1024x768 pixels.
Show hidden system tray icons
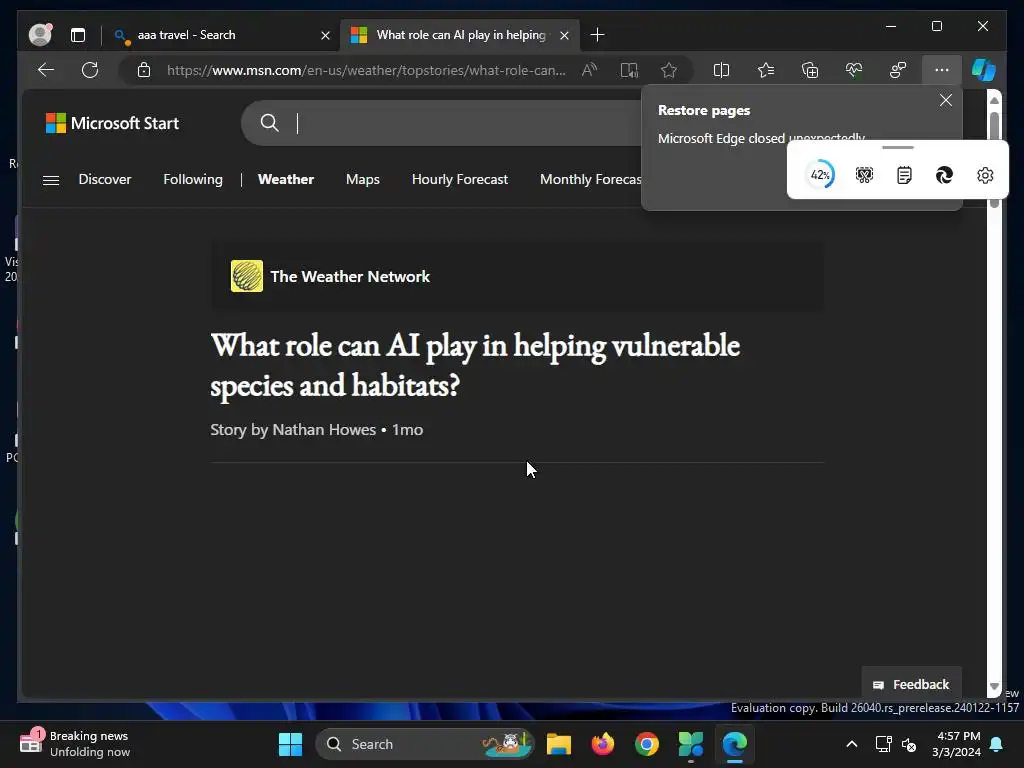[x=852, y=744]
